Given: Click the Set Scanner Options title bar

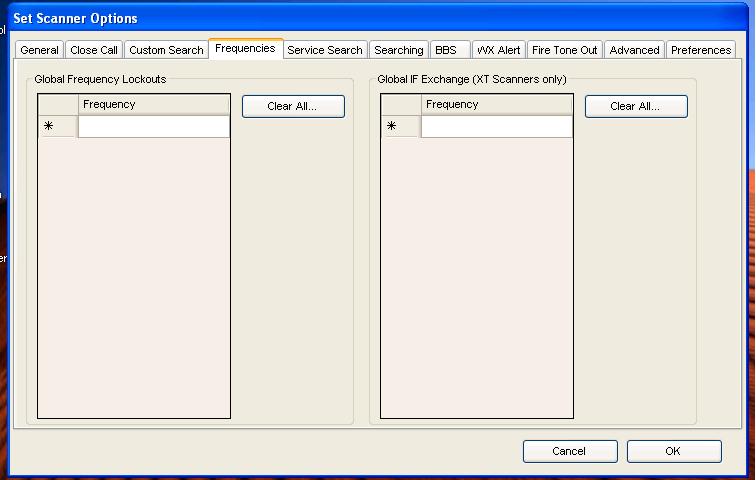Looking at the screenshot, I should (x=378, y=18).
